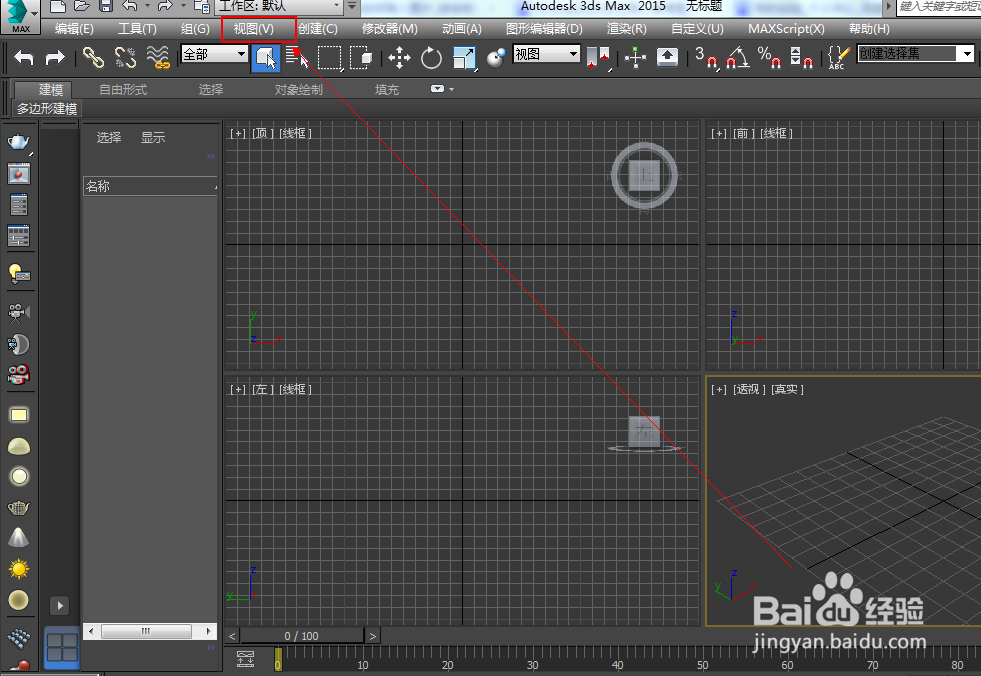Select the Select and Rotate tool
The width and height of the screenshot is (981, 676).
[431, 58]
